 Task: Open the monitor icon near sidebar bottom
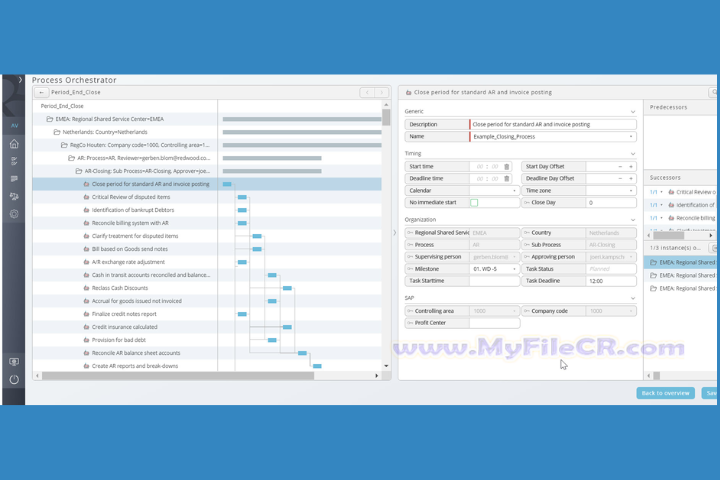[x=14, y=362]
